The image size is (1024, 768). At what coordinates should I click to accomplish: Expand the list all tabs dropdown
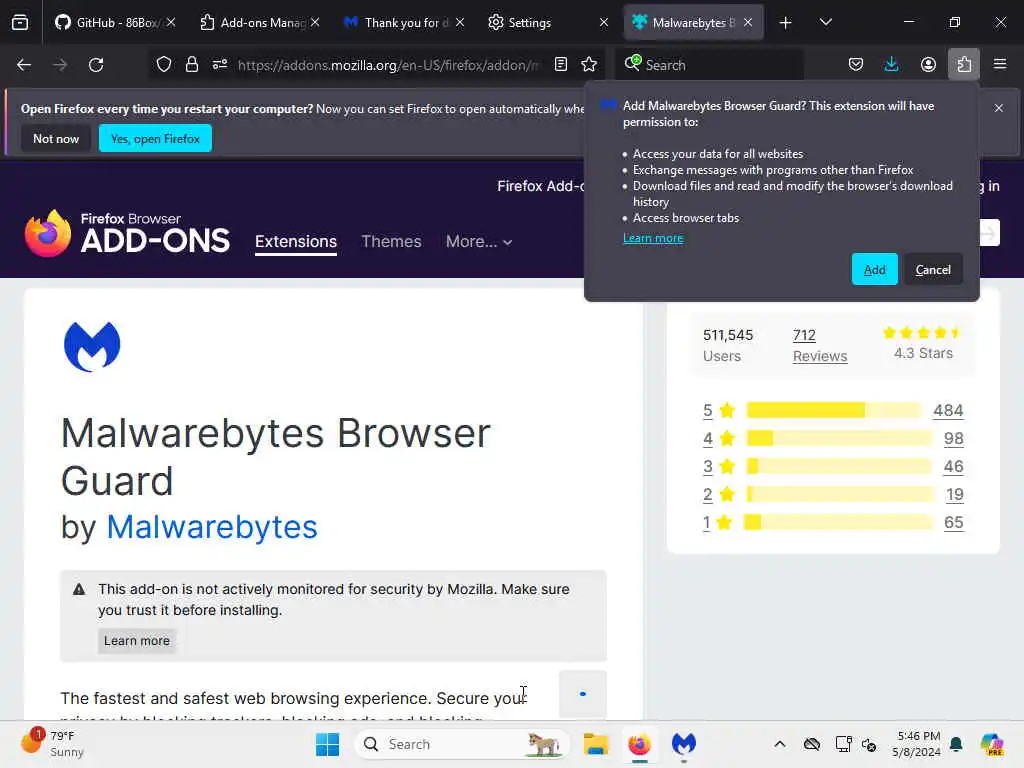coord(825,23)
